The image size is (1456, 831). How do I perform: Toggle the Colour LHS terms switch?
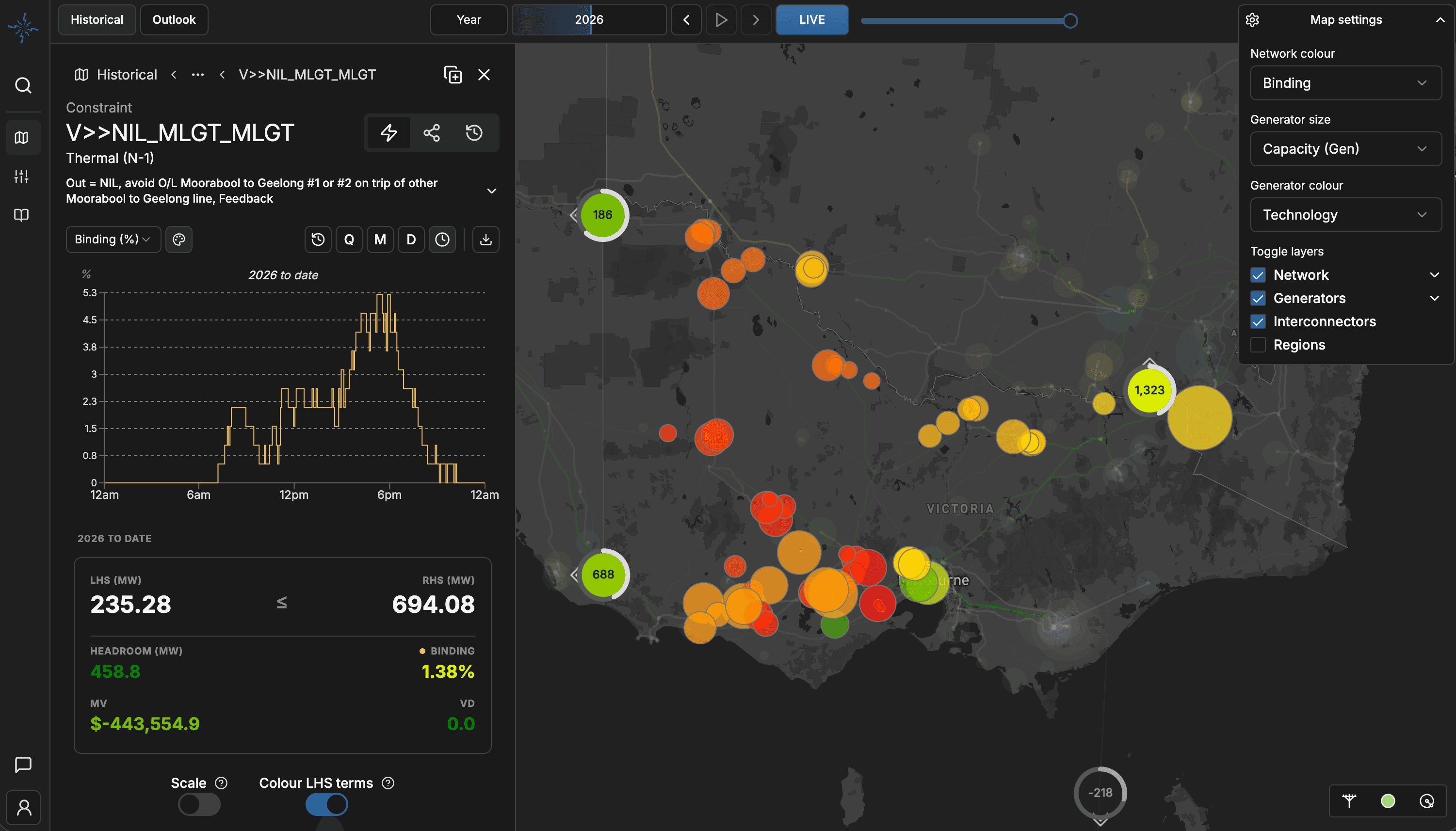326,805
